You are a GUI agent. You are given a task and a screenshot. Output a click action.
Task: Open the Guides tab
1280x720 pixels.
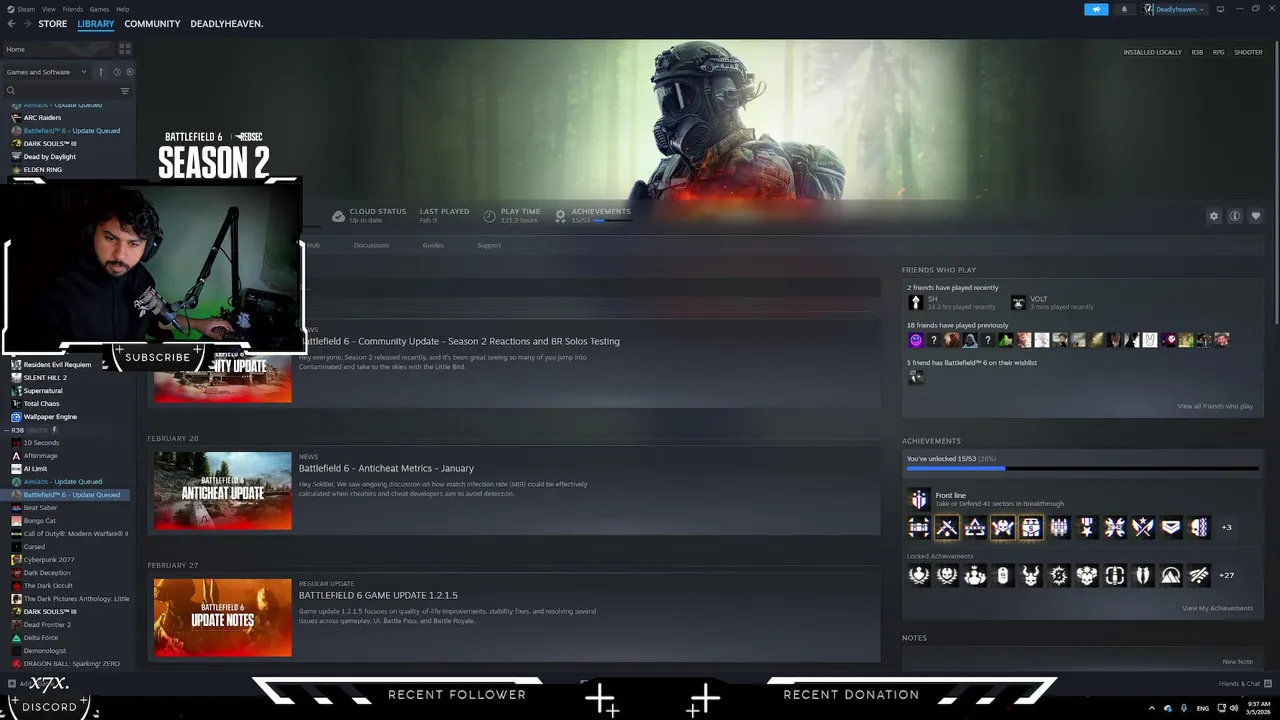point(433,245)
